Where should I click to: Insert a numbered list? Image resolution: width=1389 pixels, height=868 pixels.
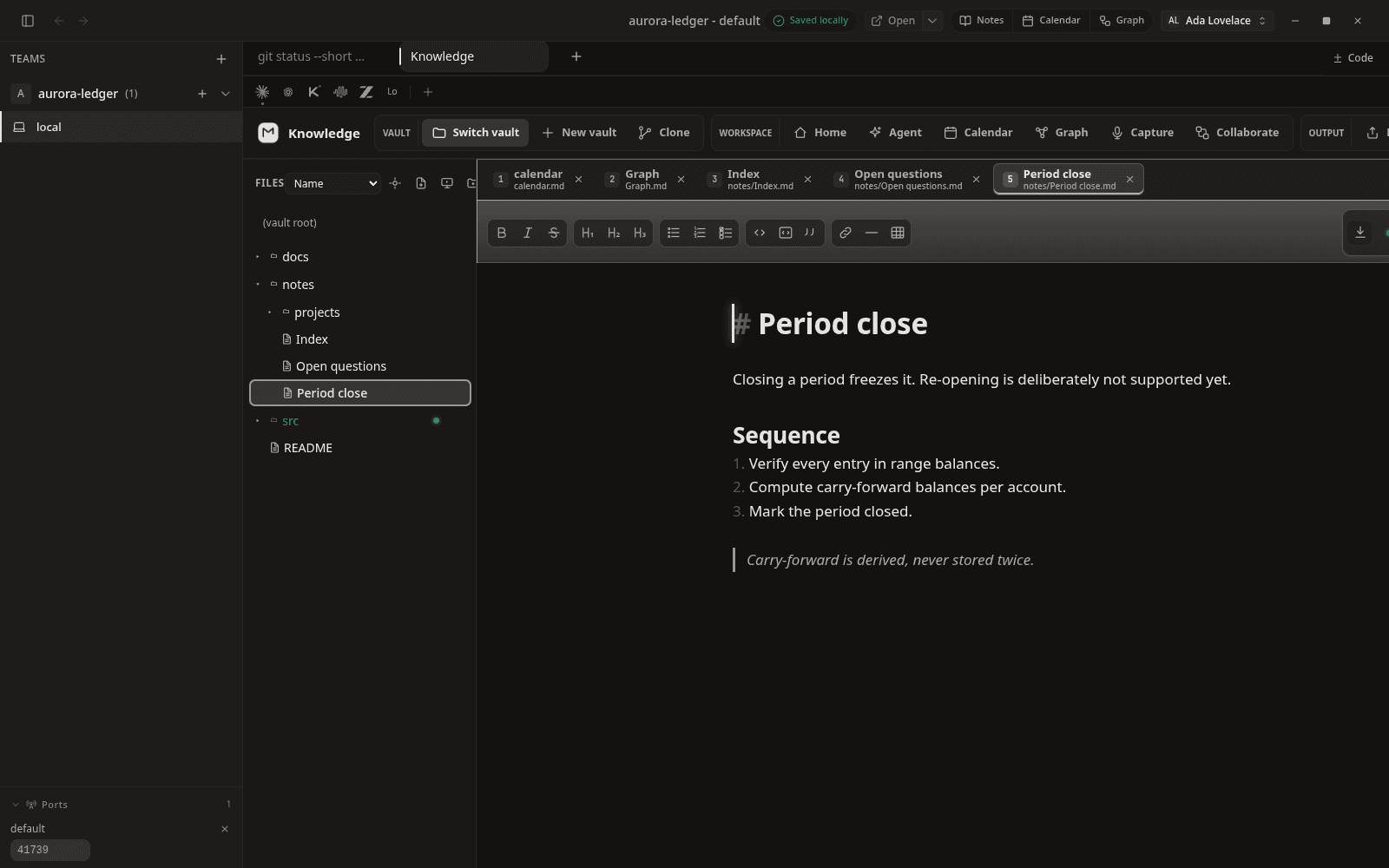pos(700,233)
